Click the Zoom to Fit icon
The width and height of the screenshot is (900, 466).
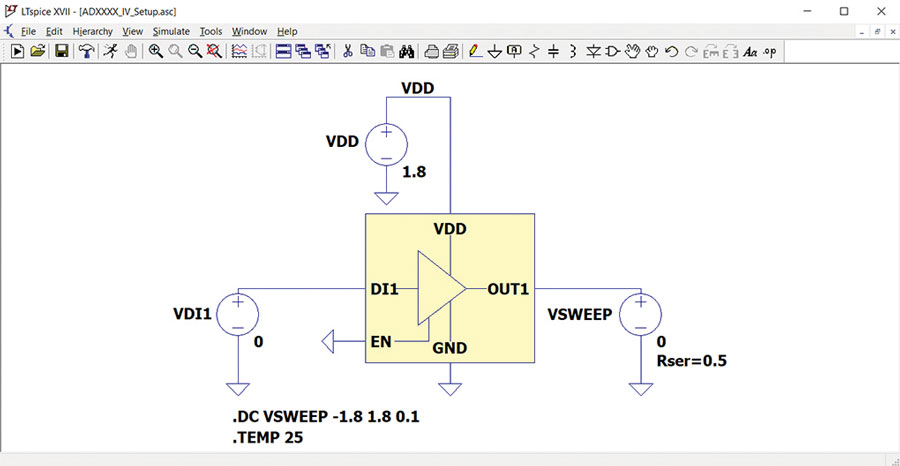pos(214,52)
